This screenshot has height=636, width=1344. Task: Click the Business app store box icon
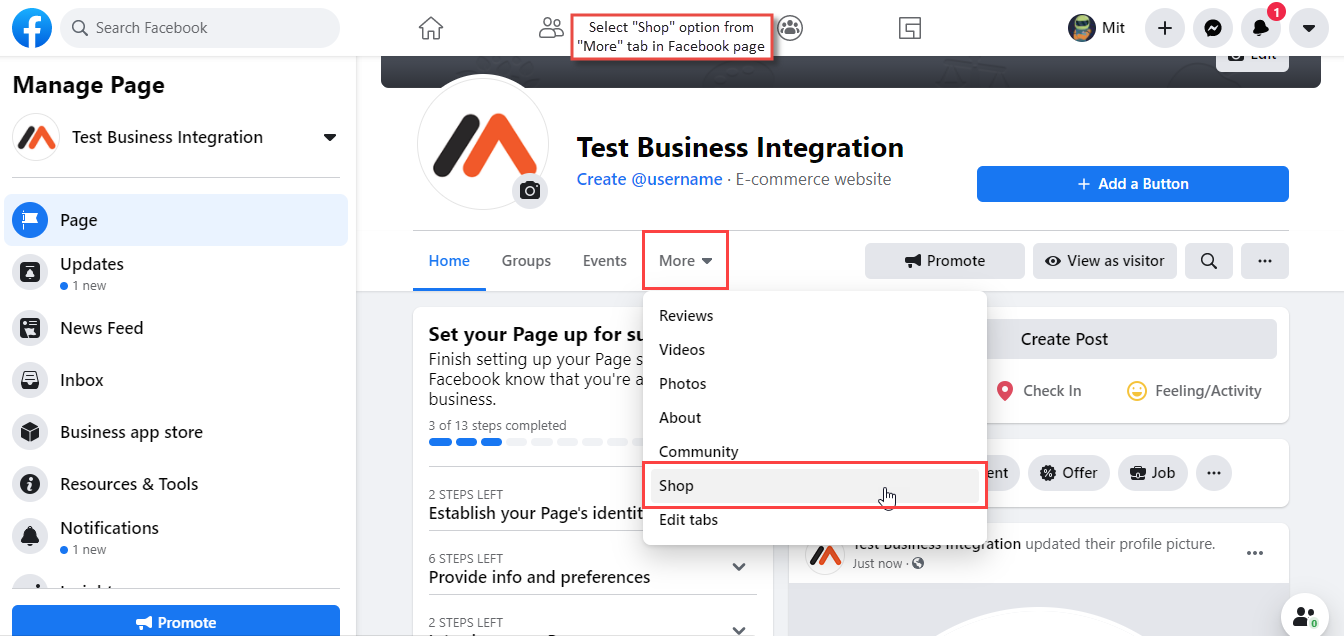30,432
